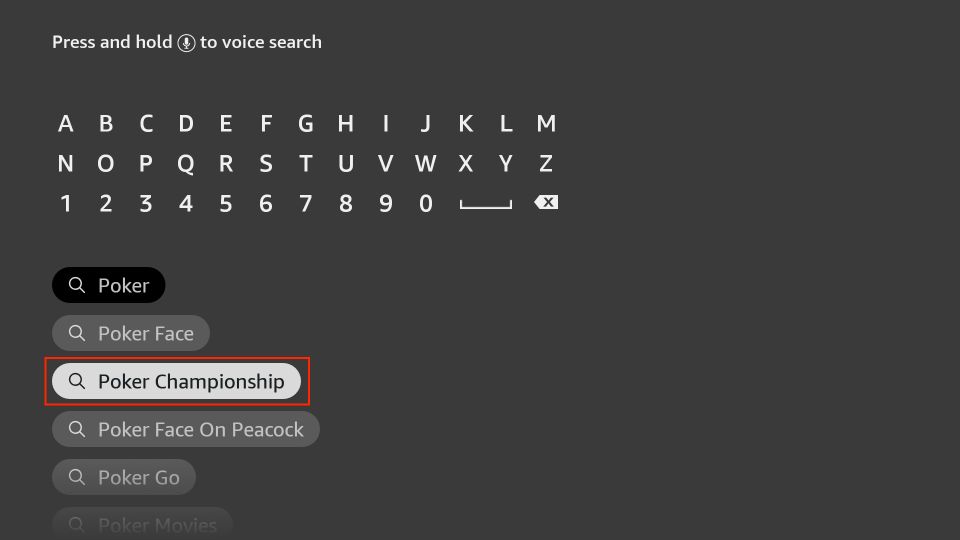960x540 pixels.
Task: Click the magnifier icon beside Poker Movies
Action: point(77,525)
